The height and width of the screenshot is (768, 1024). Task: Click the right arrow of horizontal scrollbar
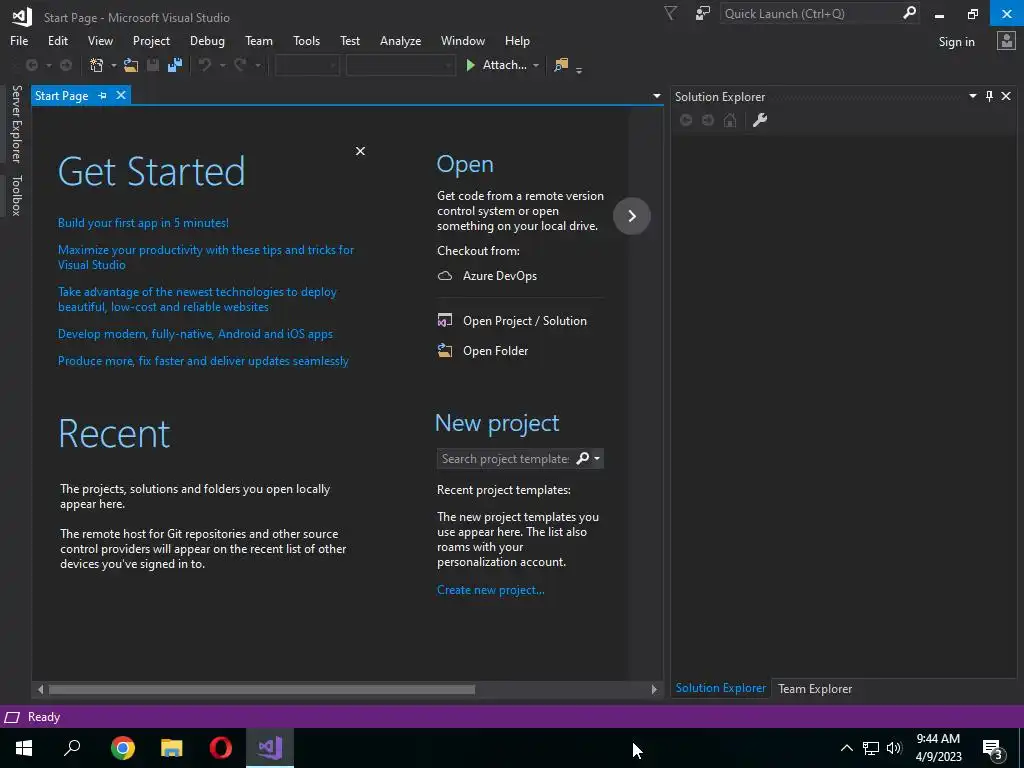pyautogui.click(x=654, y=689)
